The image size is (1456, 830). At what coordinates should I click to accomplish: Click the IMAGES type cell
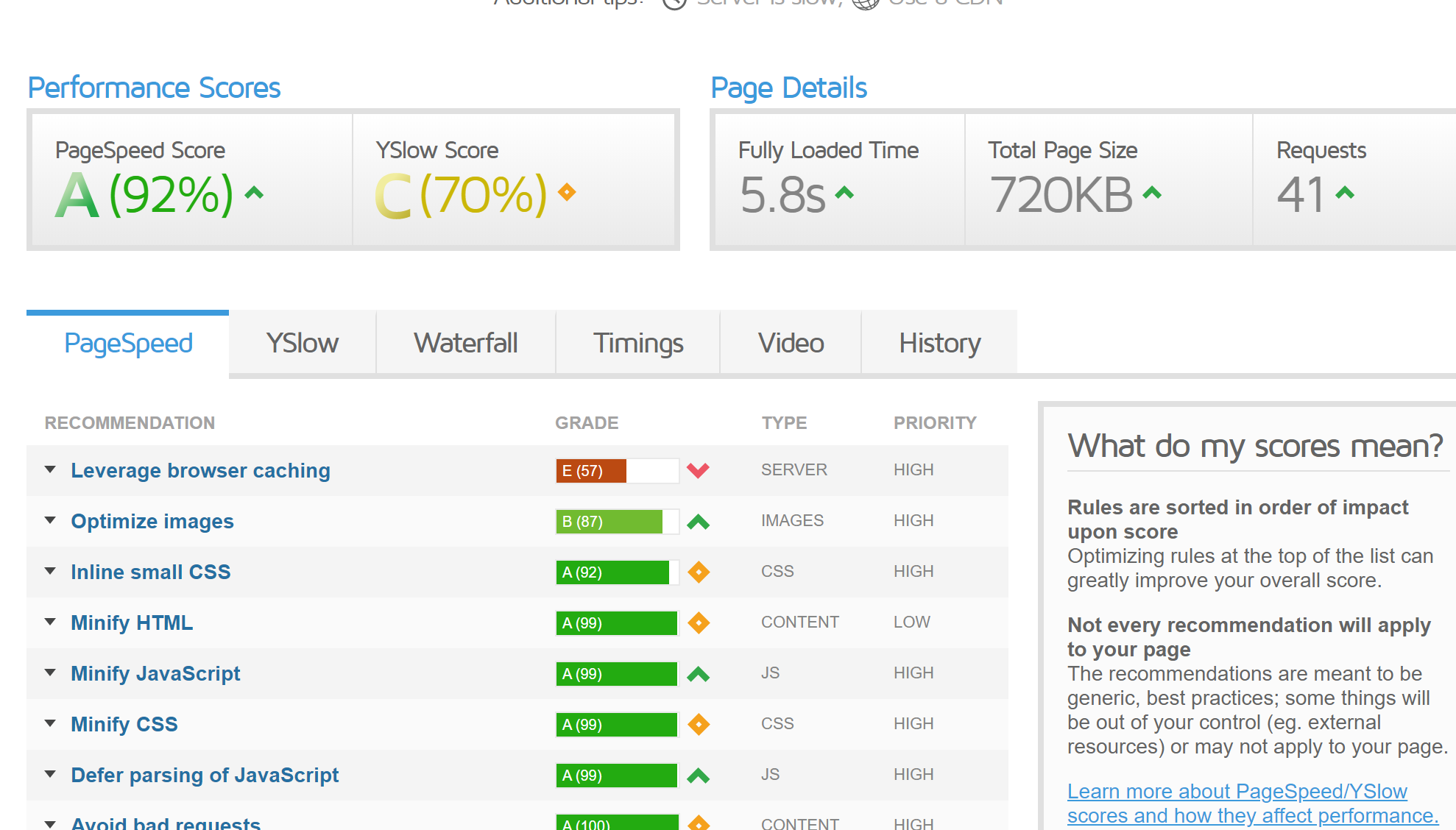[x=792, y=520]
